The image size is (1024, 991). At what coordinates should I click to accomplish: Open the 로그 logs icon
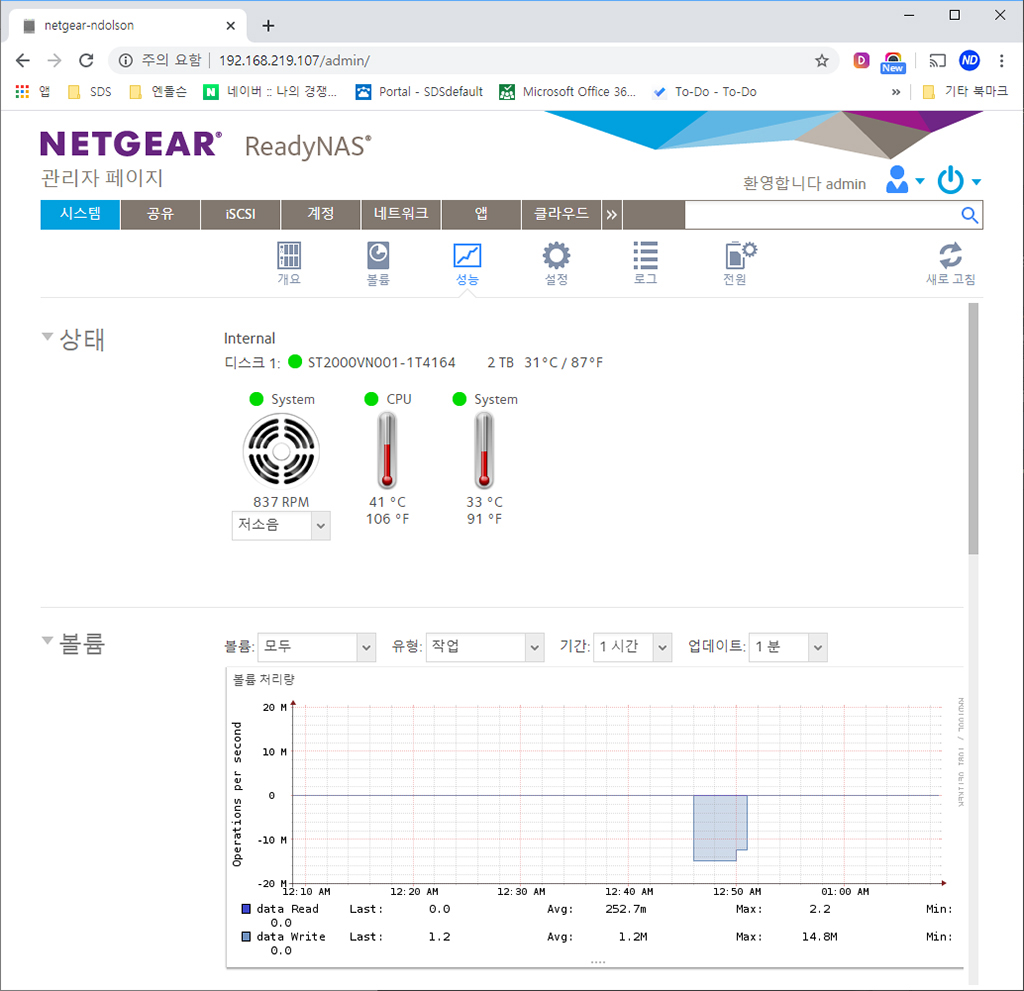[x=645, y=263]
